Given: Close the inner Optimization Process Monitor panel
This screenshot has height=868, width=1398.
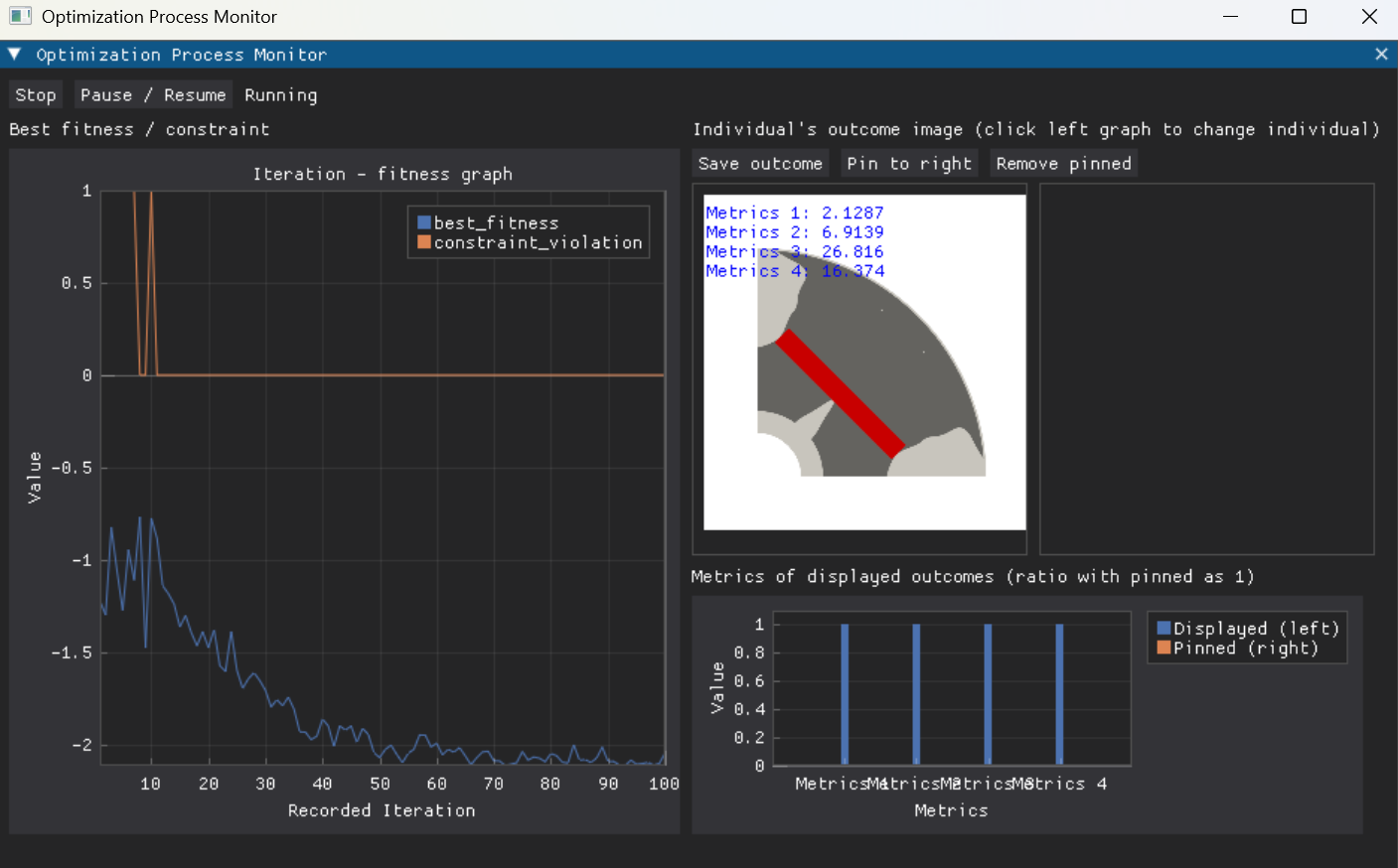Looking at the screenshot, I should (1381, 55).
